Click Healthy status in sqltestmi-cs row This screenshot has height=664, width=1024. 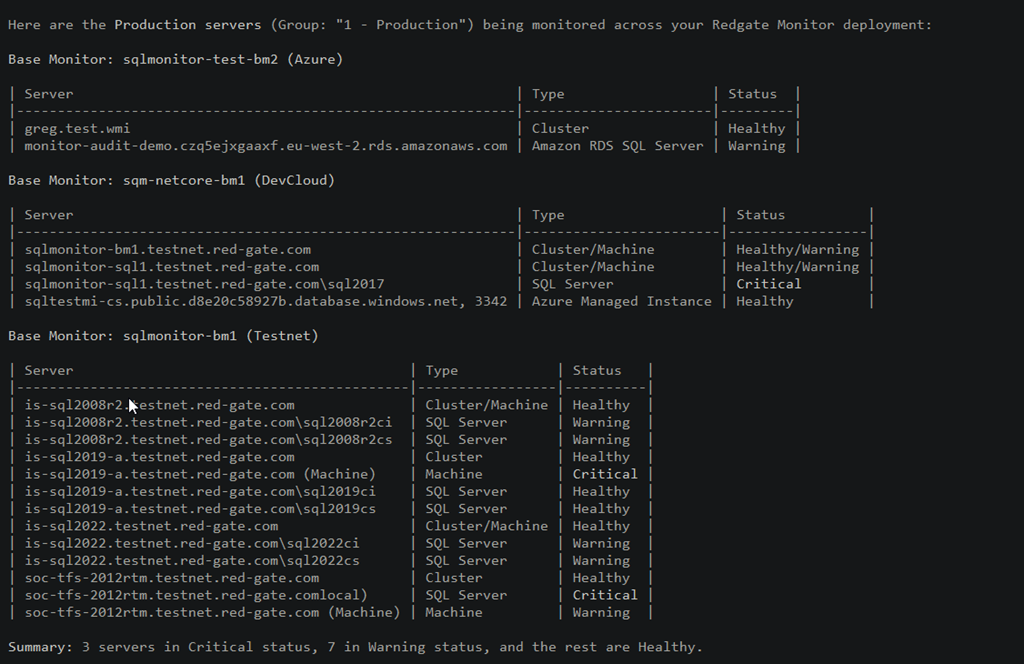(764, 301)
